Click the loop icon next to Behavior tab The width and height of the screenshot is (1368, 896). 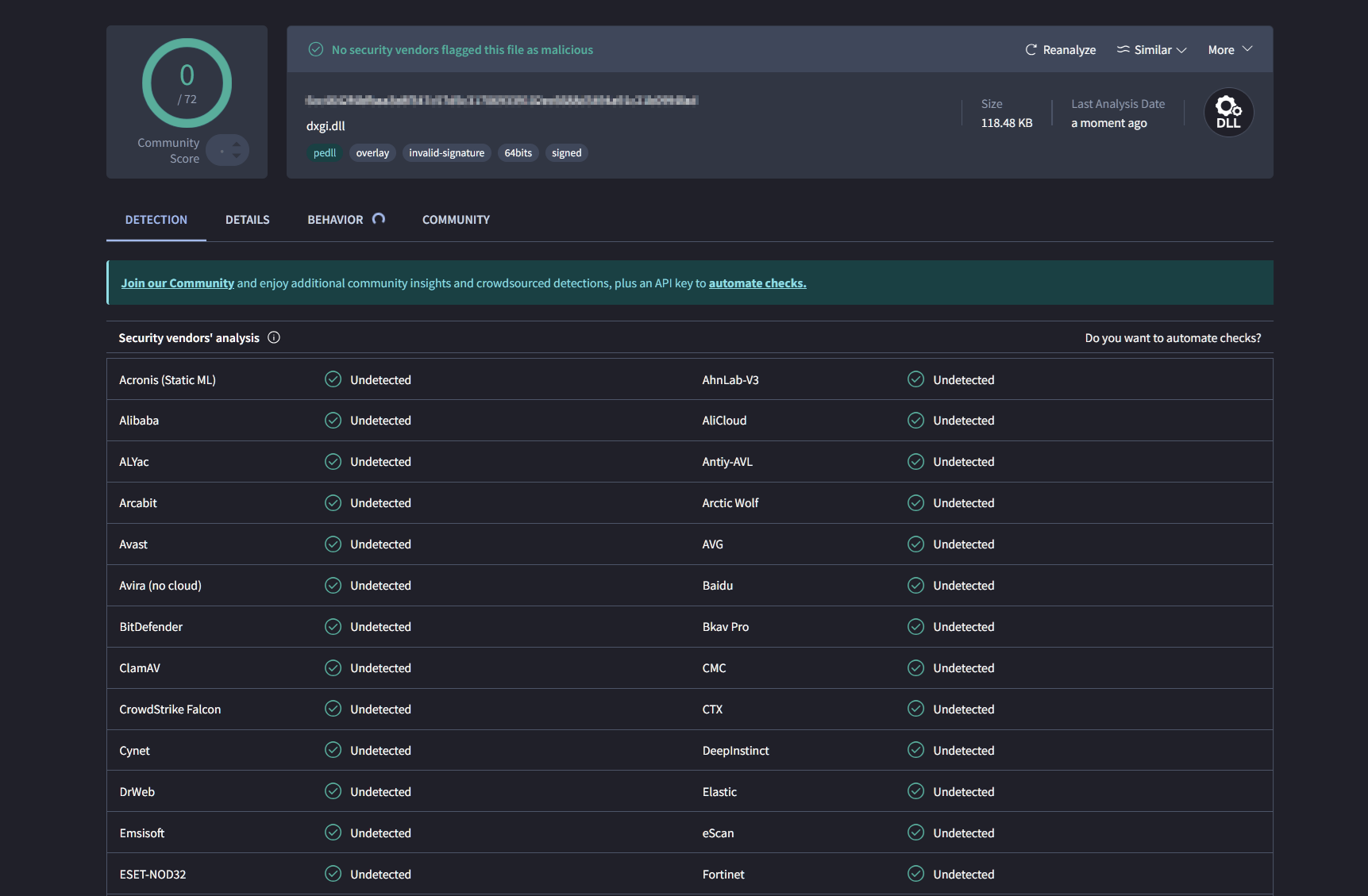pos(379,218)
